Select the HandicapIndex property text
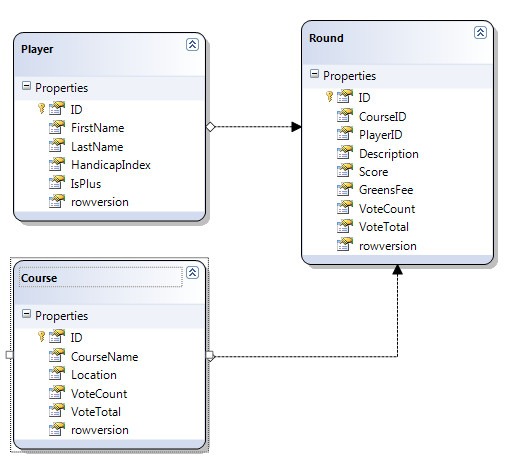The width and height of the screenshot is (505, 465). point(111,165)
